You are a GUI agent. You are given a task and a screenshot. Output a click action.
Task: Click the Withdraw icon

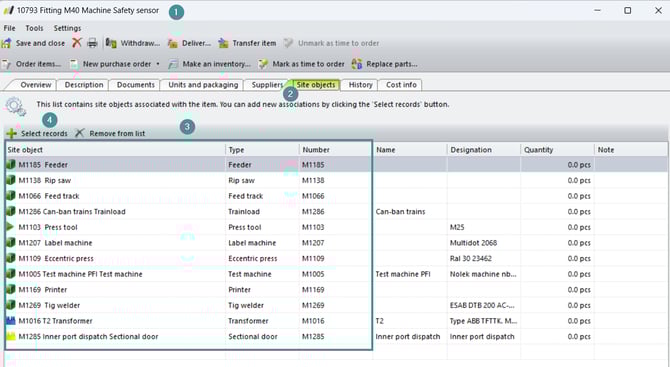pos(111,43)
